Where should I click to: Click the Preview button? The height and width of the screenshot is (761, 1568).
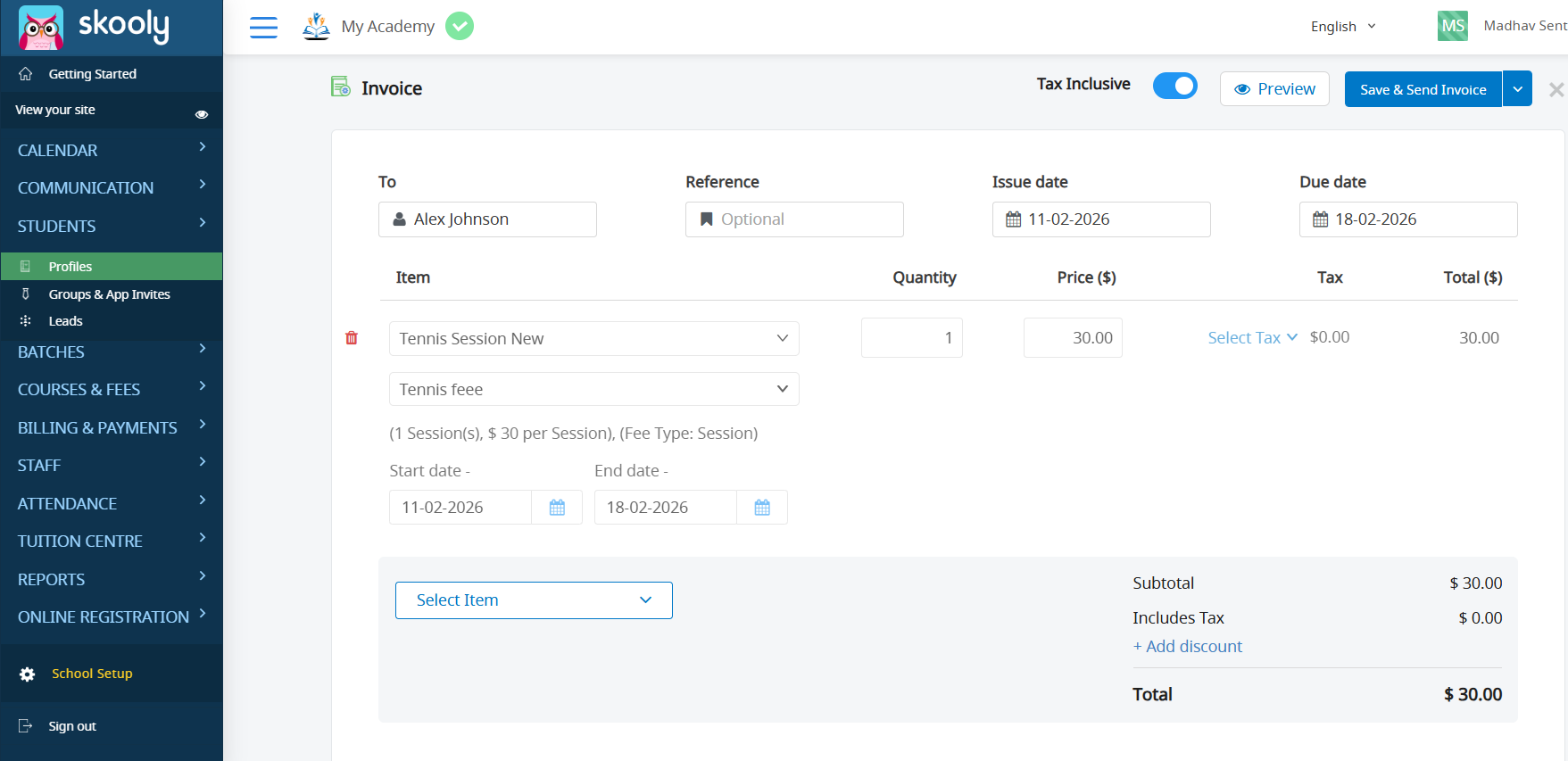point(1274,89)
